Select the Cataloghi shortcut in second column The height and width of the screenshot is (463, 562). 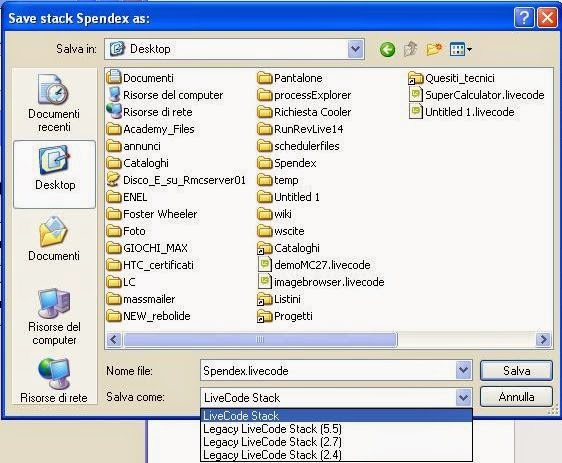(x=289, y=248)
